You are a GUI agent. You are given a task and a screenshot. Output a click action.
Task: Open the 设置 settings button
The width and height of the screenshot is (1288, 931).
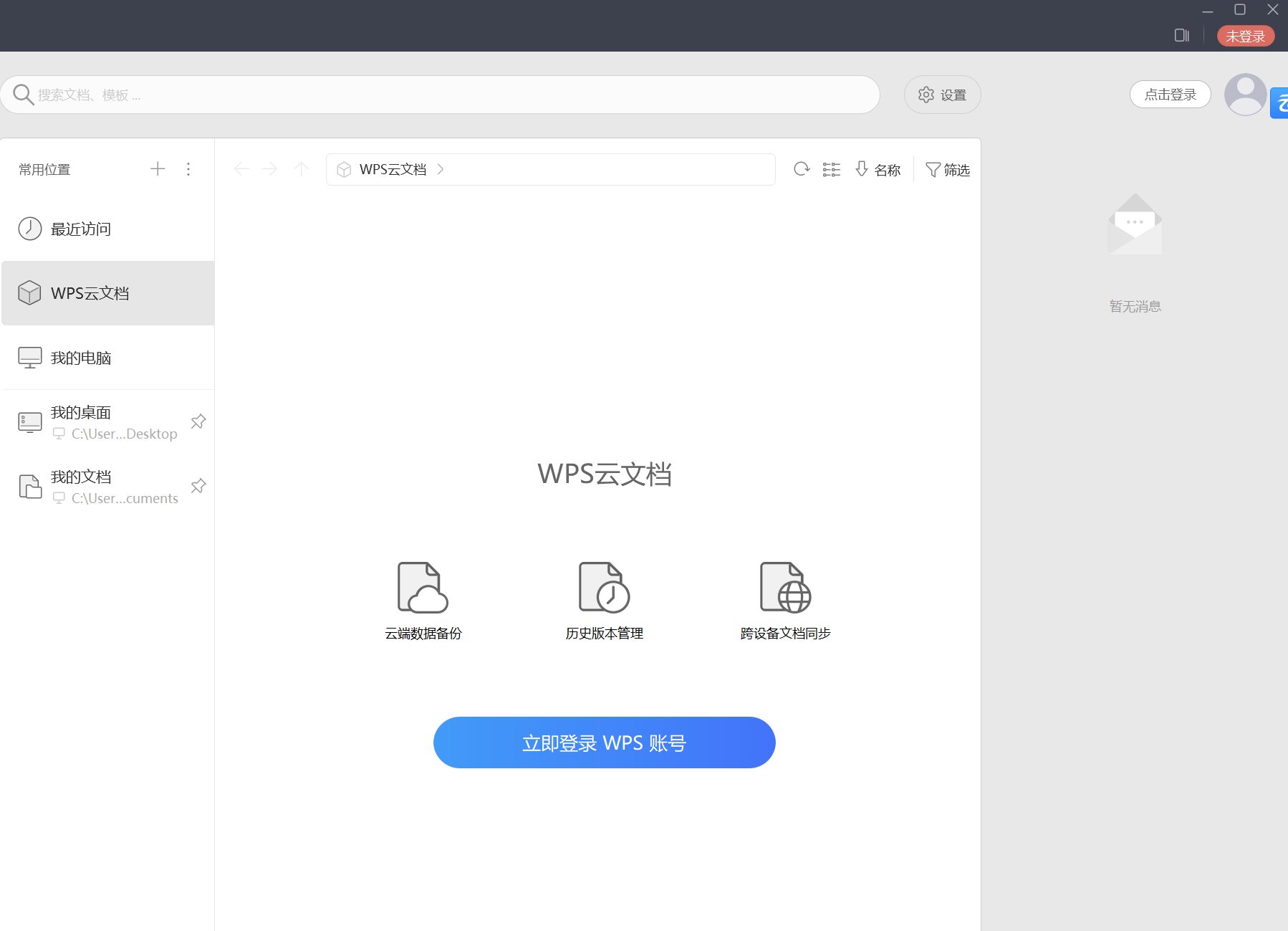pos(942,95)
